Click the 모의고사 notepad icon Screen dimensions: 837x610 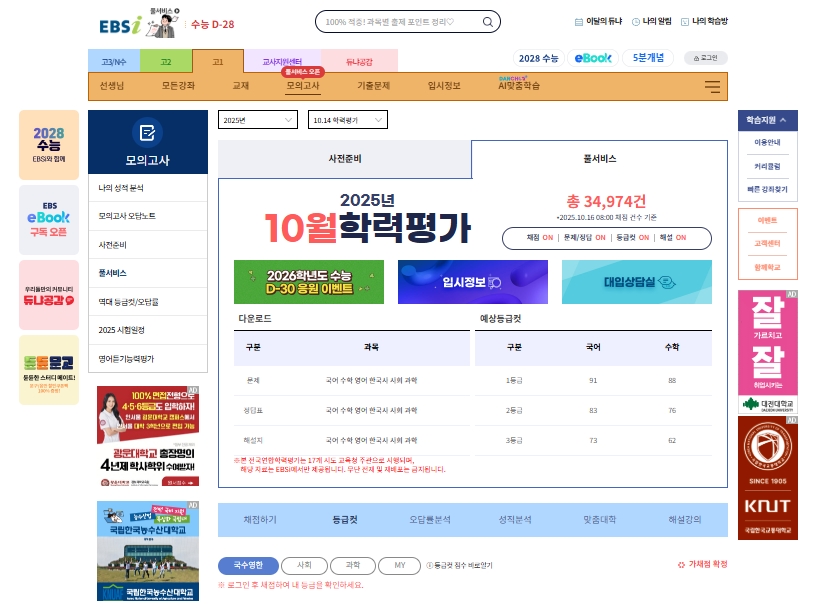tap(147, 132)
